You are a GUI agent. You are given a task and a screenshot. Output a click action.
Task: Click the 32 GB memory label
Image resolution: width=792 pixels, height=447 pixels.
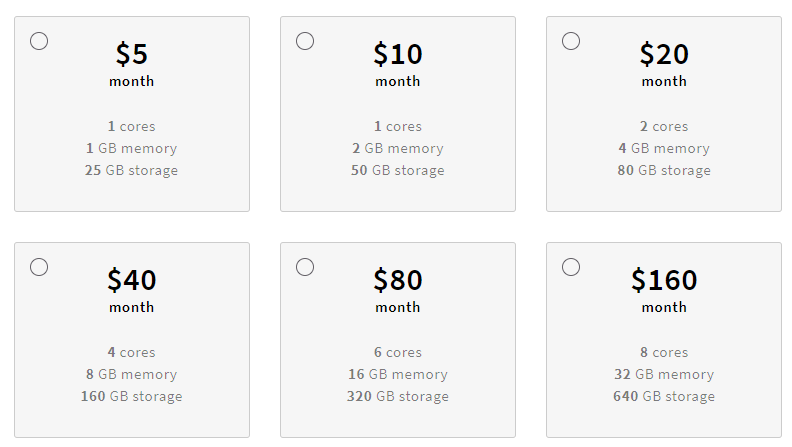tap(664, 375)
